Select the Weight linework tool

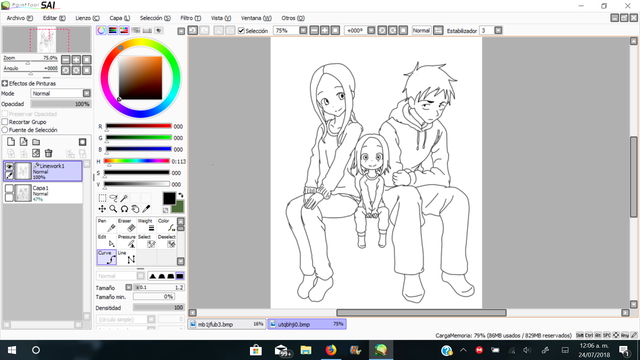[146, 225]
